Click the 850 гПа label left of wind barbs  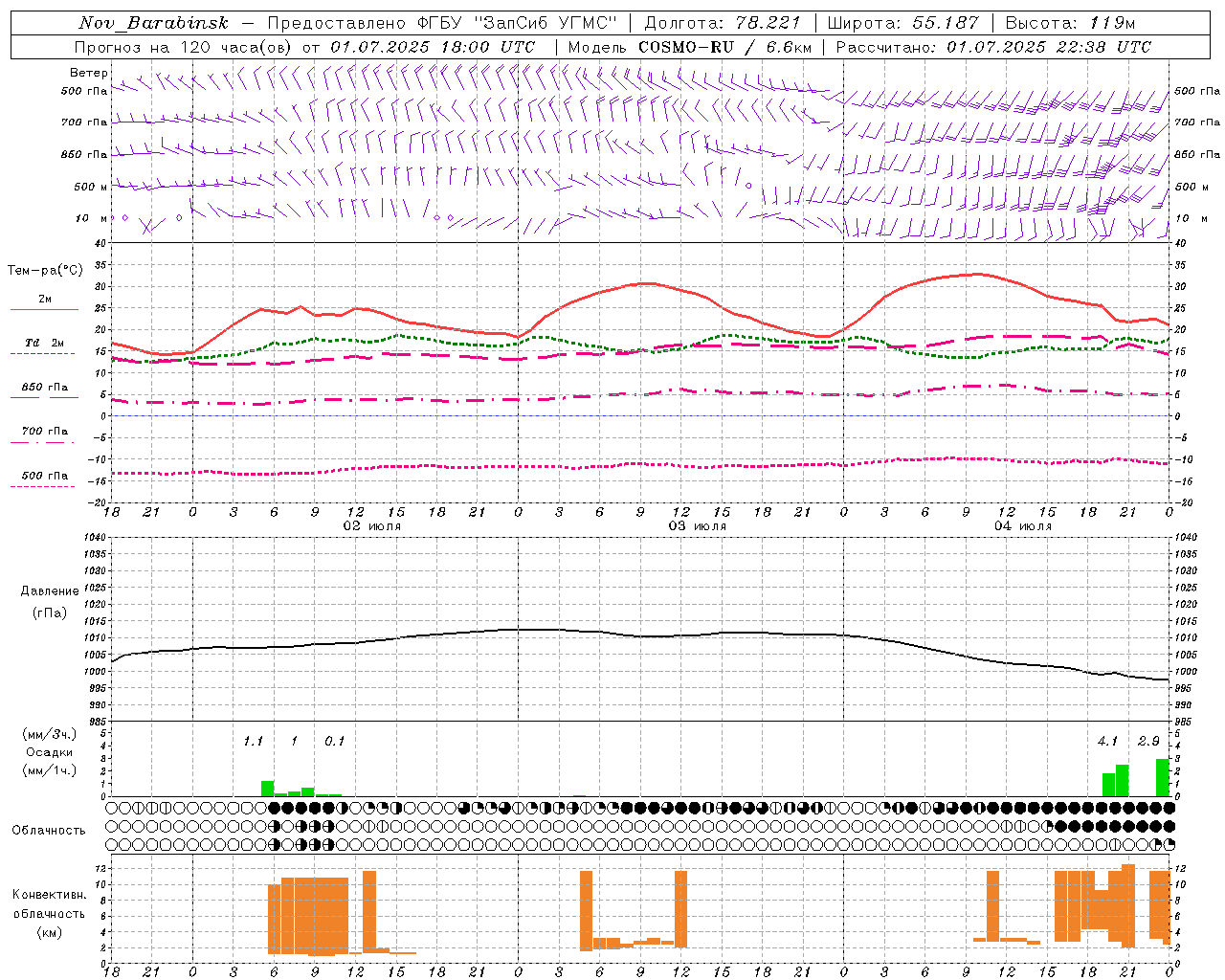pos(84,154)
